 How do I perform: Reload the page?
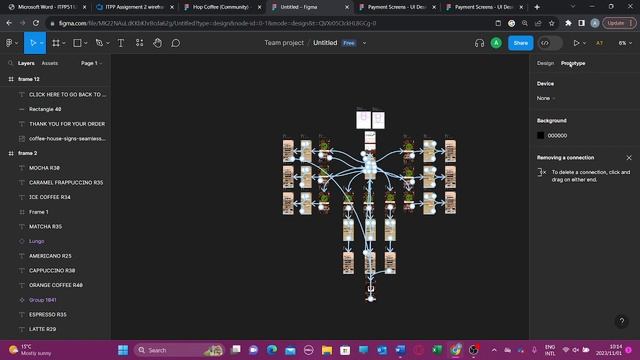36,23
